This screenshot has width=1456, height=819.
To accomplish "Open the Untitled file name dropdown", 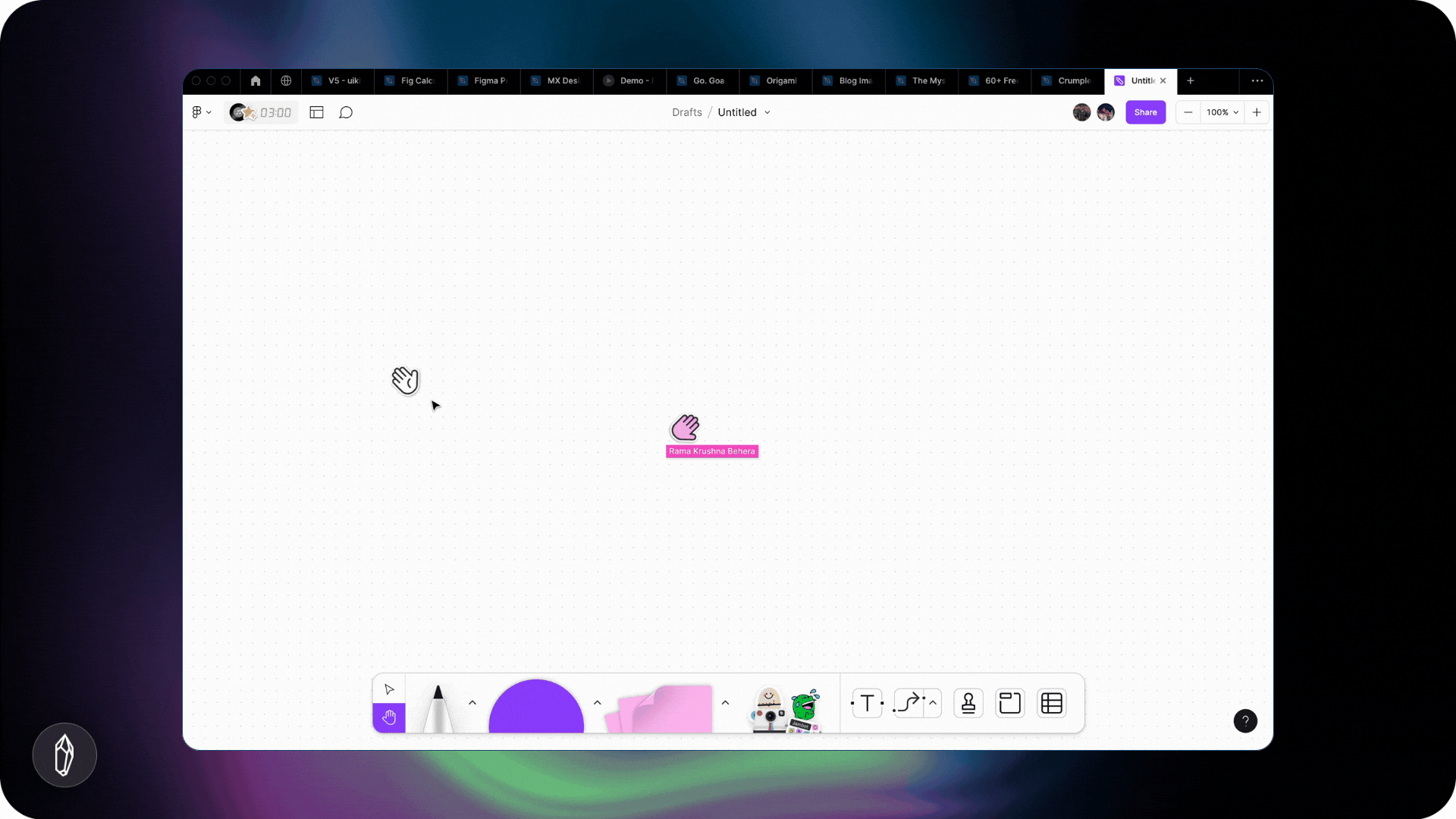I will pyautogui.click(x=744, y=112).
